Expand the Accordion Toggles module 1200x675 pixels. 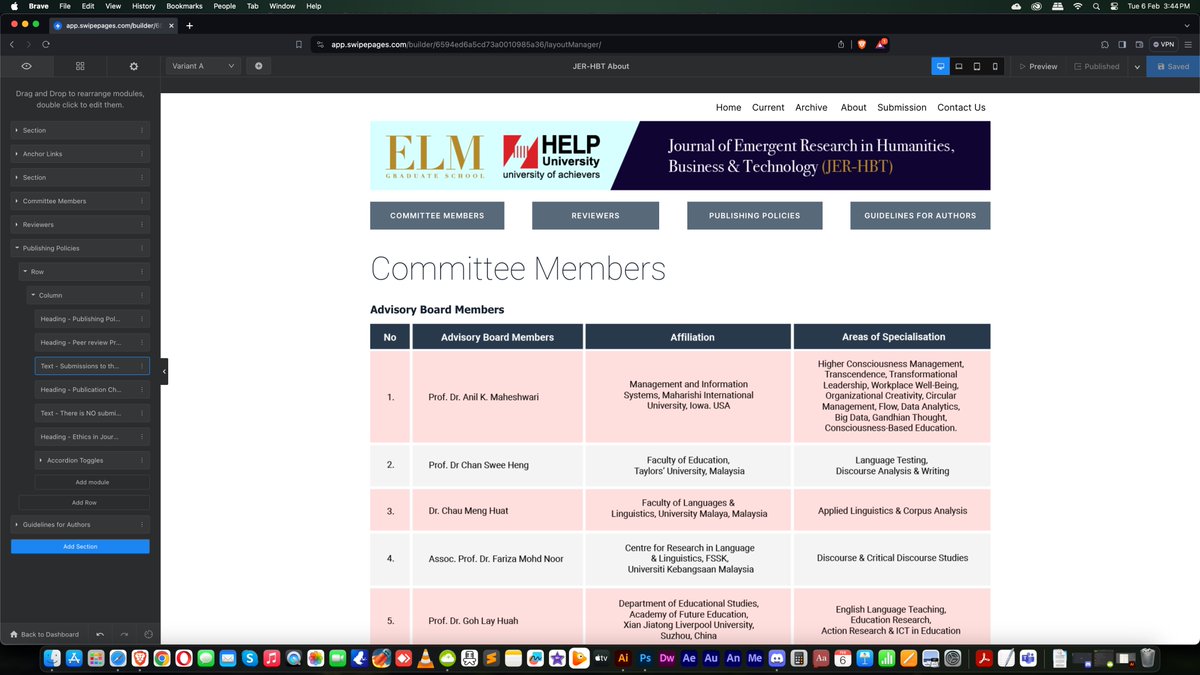pos(41,460)
